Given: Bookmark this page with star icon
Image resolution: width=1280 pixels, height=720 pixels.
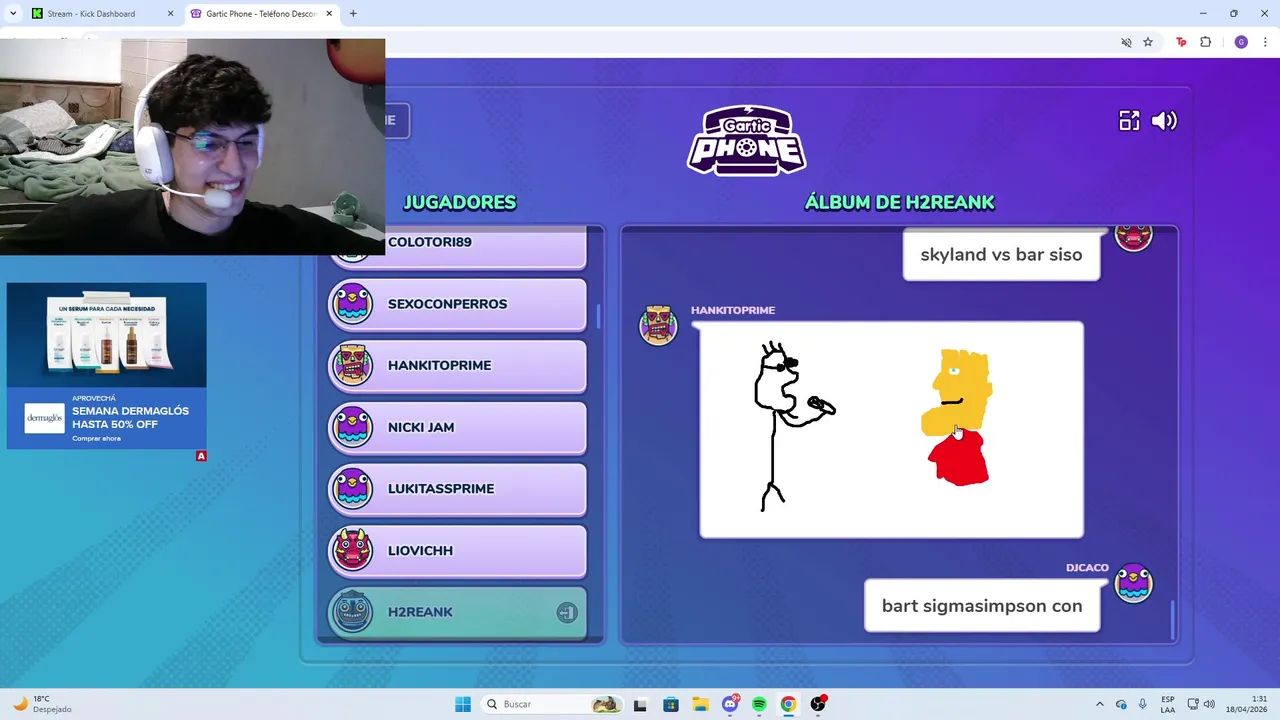Looking at the screenshot, I should click(1148, 42).
